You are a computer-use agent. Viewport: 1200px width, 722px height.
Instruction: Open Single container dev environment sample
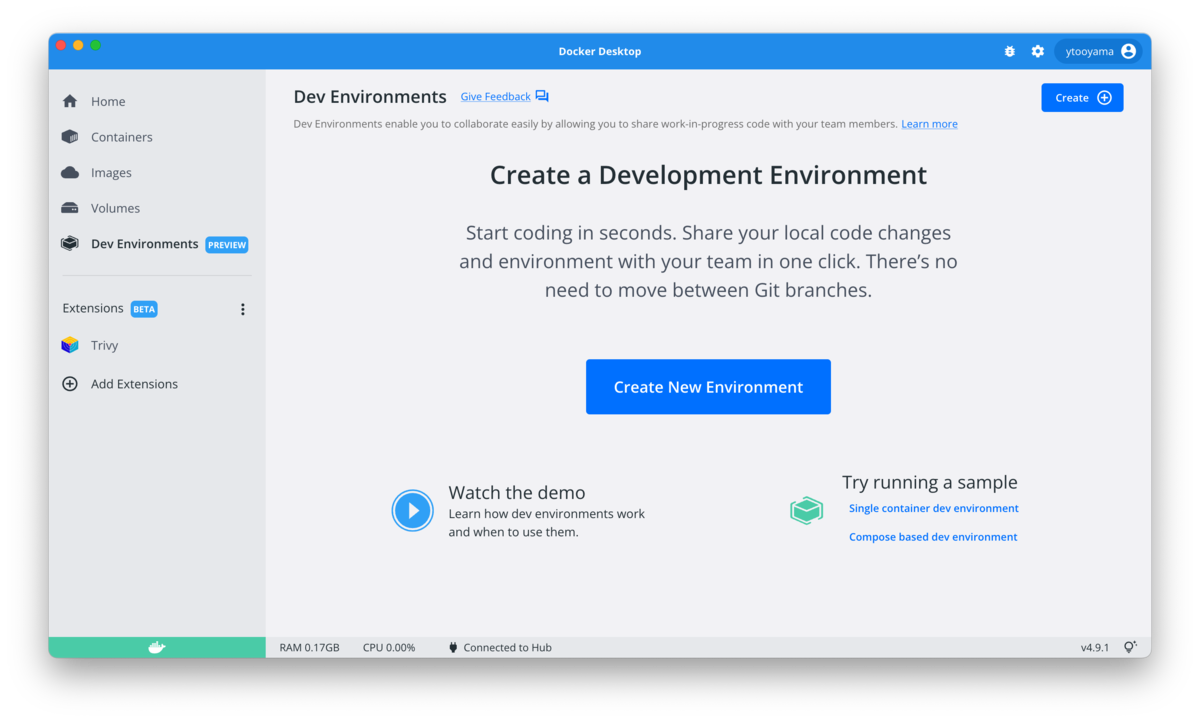pos(934,508)
